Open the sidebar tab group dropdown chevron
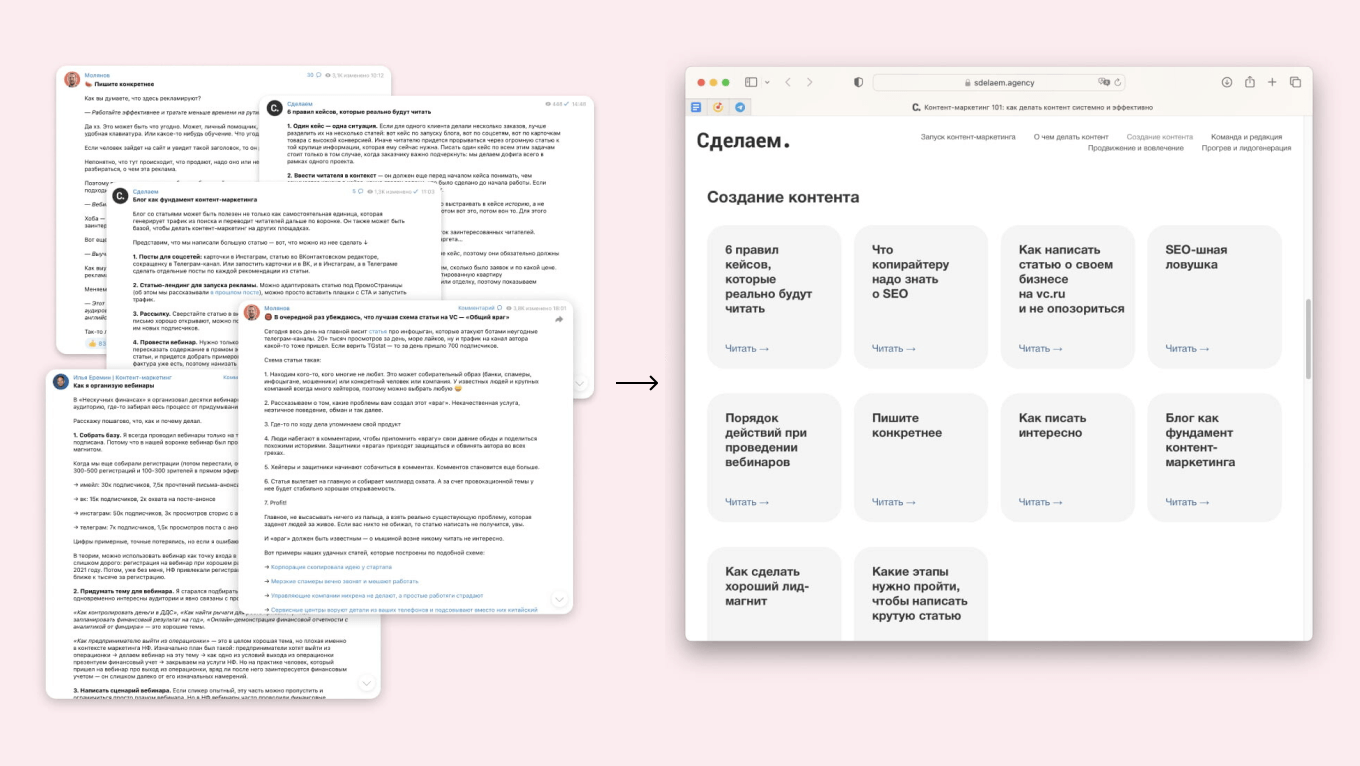 [766, 82]
